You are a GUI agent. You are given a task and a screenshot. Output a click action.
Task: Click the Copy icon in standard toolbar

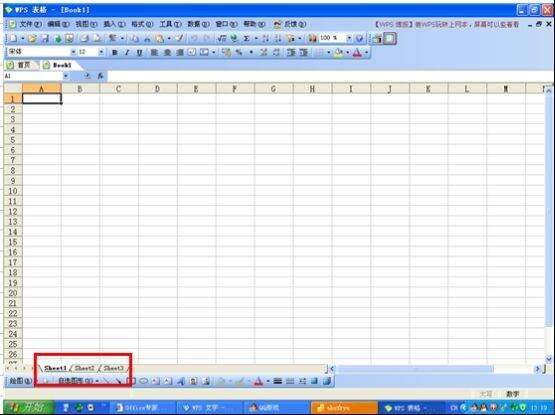pyautogui.click(x=135, y=38)
